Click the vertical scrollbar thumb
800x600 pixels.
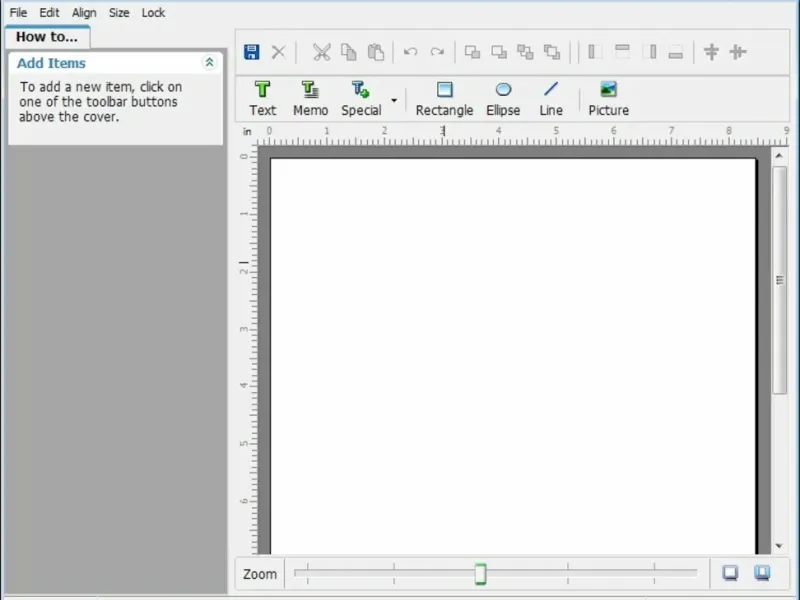click(x=779, y=280)
